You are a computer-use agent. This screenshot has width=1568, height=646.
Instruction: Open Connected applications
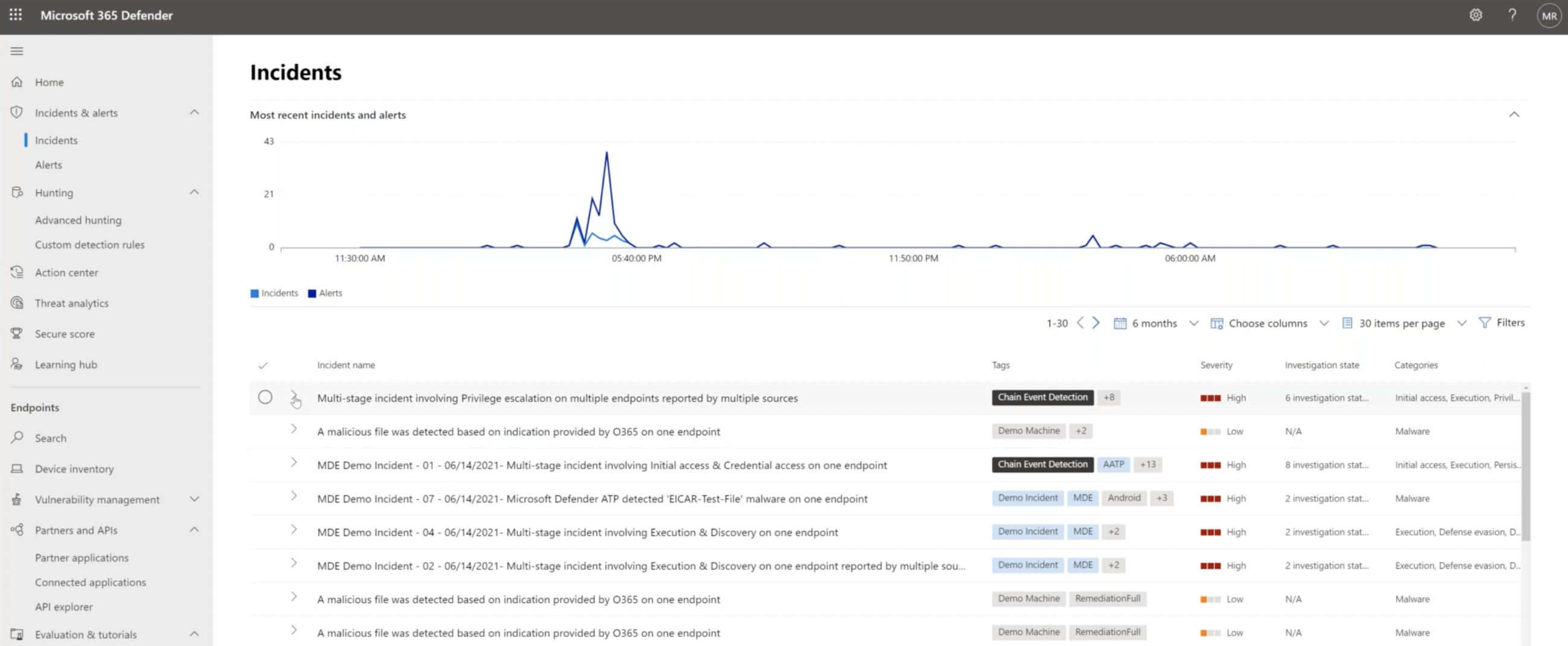[x=90, y=581]
